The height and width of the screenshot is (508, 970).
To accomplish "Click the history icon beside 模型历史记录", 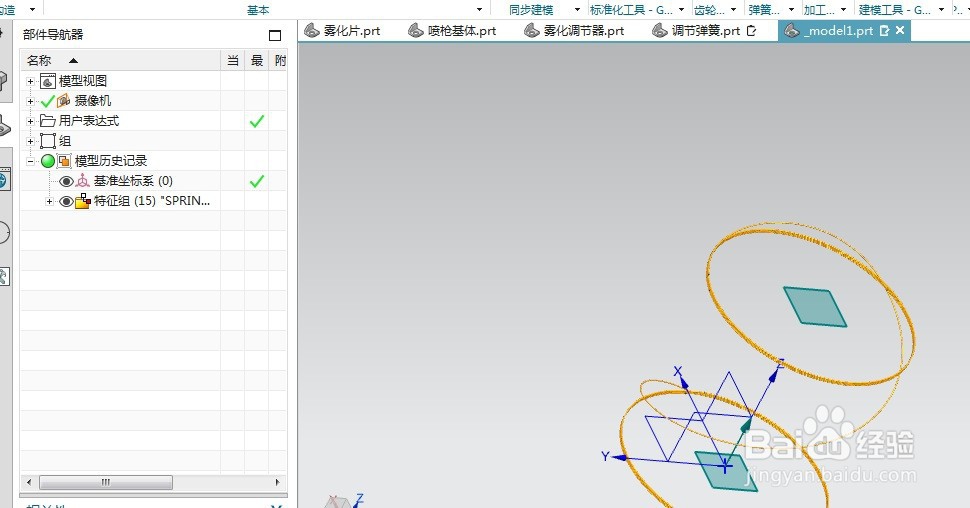I will click(x=64, y=161).
